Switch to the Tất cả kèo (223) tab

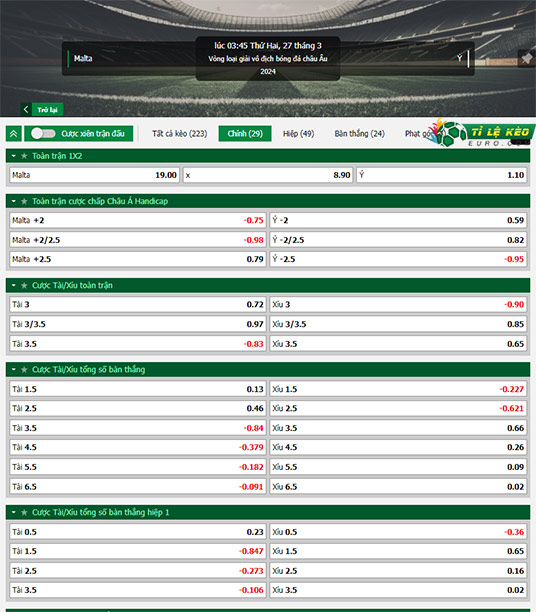180,133
